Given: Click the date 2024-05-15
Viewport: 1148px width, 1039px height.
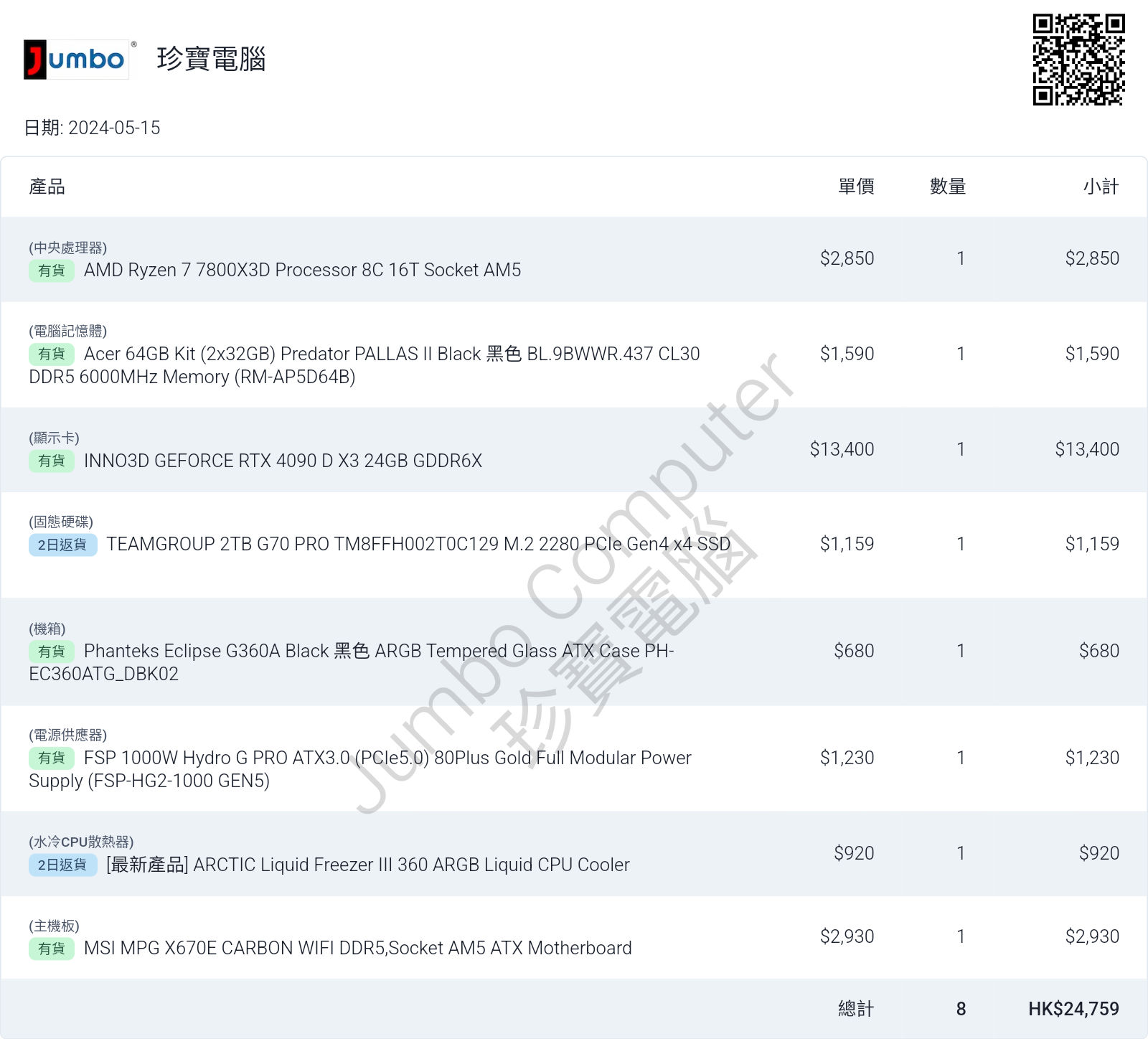Looking at the screenshot, I should point(114,128).
